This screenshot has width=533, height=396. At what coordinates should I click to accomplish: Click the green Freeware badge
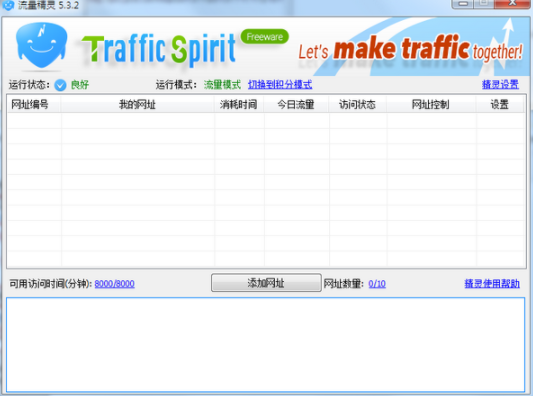[264, 37]
